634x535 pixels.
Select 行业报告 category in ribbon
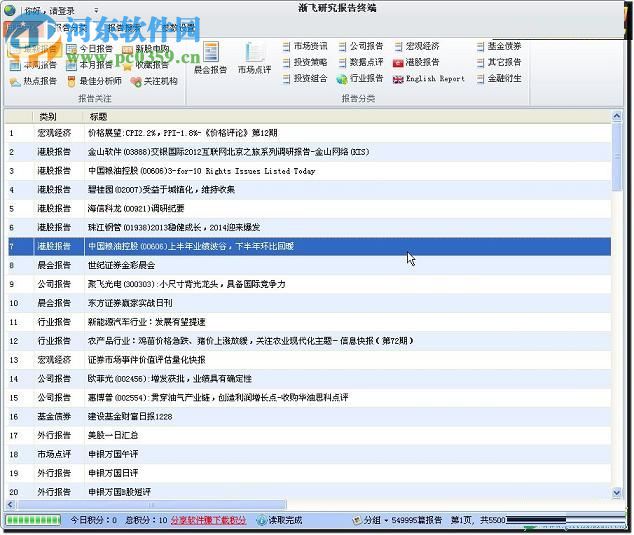coord(360,78)
